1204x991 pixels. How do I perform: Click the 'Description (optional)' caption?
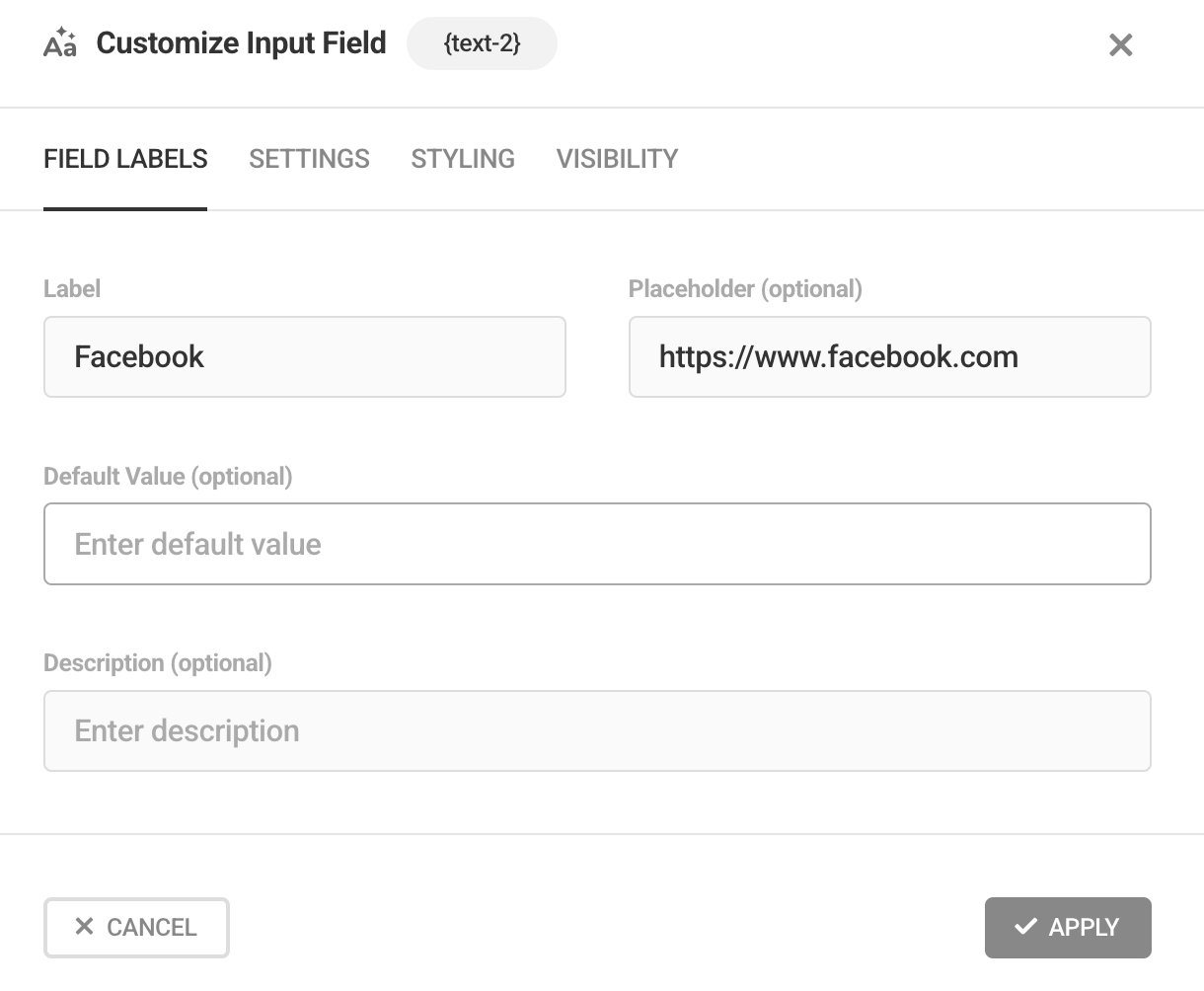pyautogui.click(x=158, y=663)
